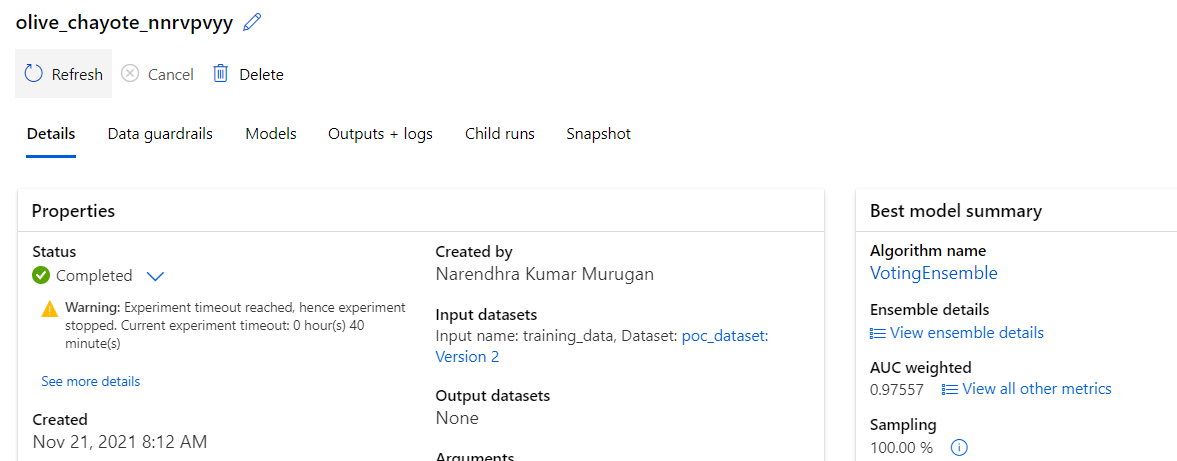Click the Algorithm name label
1177x461 pixels.
[x=928, y=251]
